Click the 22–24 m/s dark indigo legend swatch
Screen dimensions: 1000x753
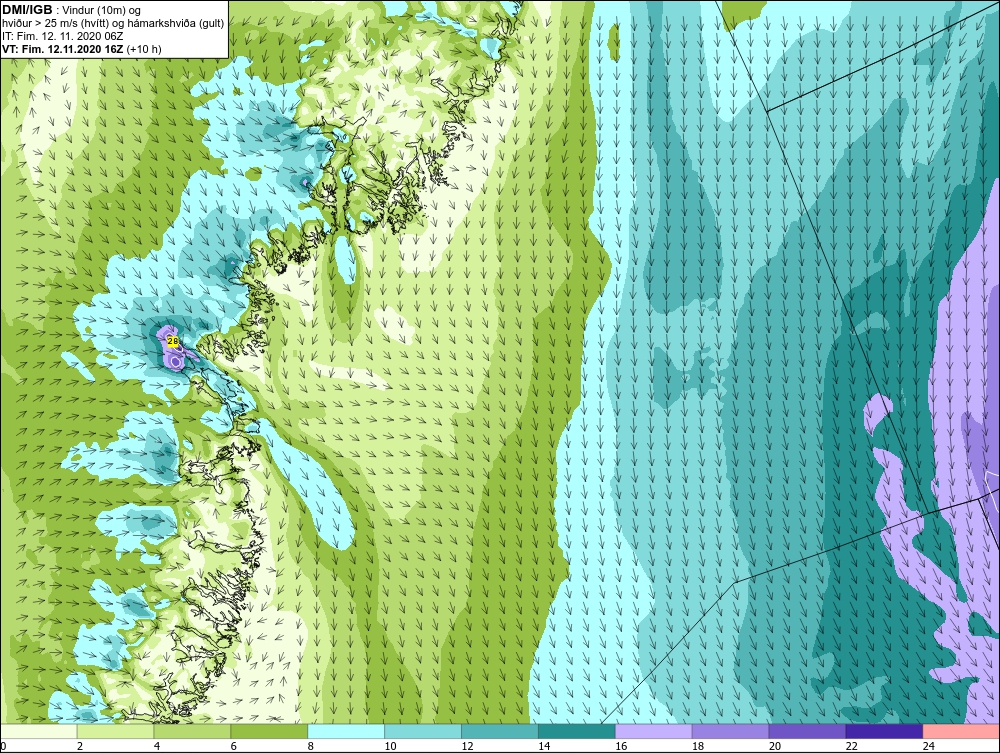click(x=884, y=731)
